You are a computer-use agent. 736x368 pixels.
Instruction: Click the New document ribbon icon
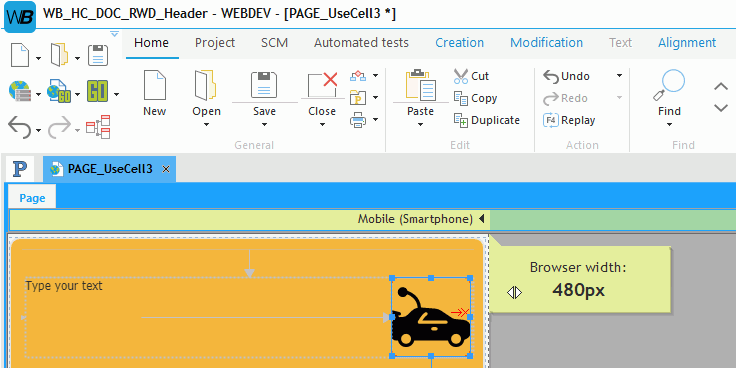pos(154,85)
